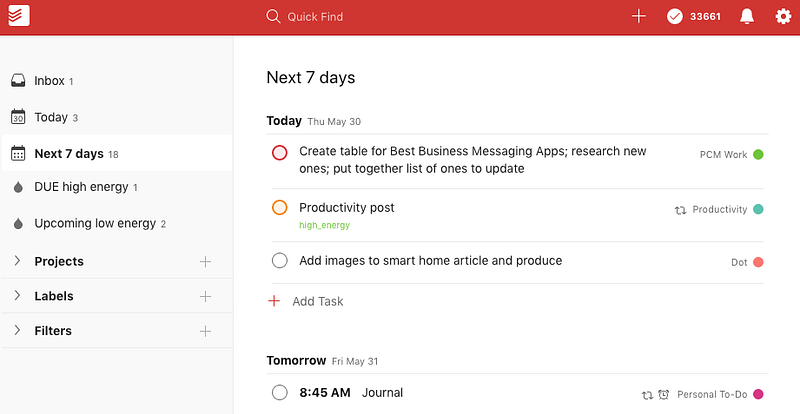Open the notifications bell
The width and height of the screenshot is (800, 414).
coord(746,16)
